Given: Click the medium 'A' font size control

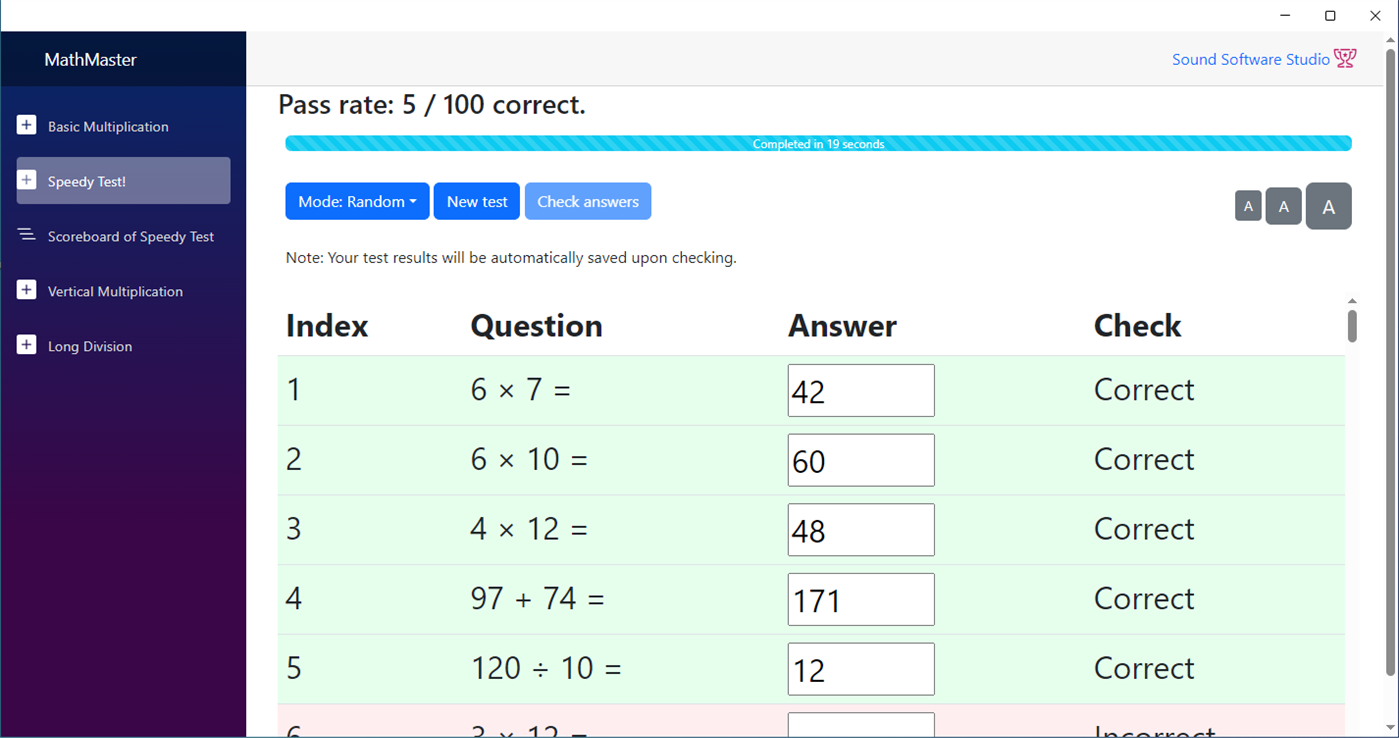Looking at the screenshot, I should pyautogui.click(x=1283, y=206).
